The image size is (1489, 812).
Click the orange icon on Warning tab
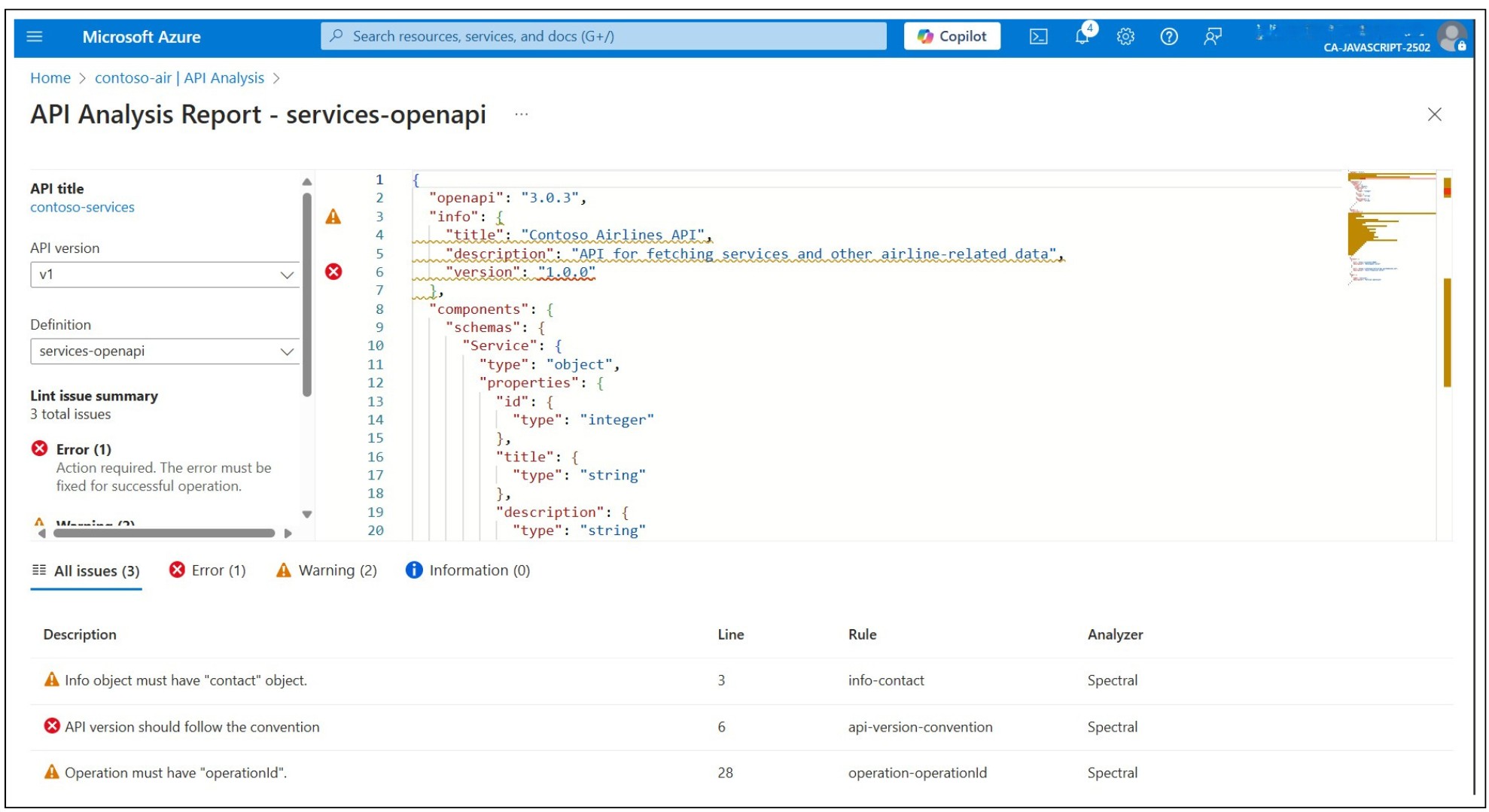(x=283, y=570)
